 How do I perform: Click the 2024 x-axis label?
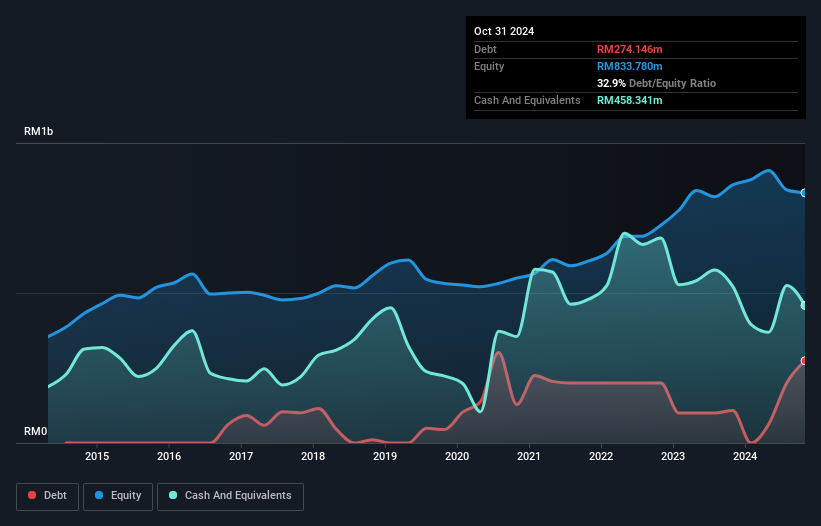click(x=745, y=456)
